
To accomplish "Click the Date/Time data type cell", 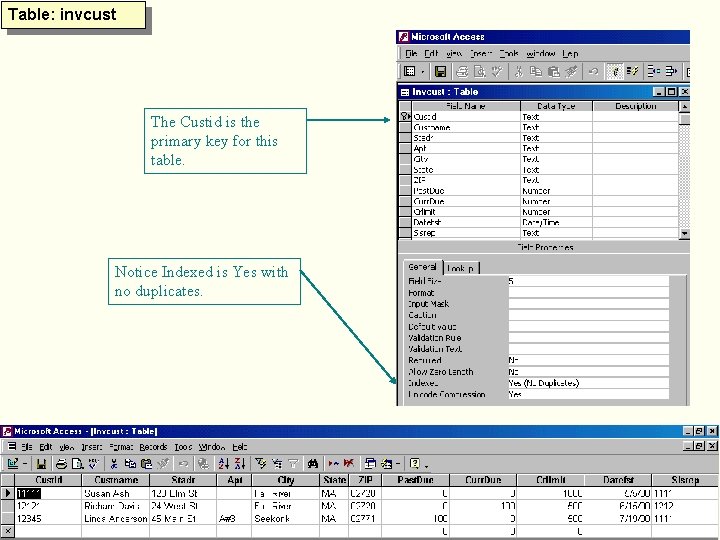I will coord(556,222).
